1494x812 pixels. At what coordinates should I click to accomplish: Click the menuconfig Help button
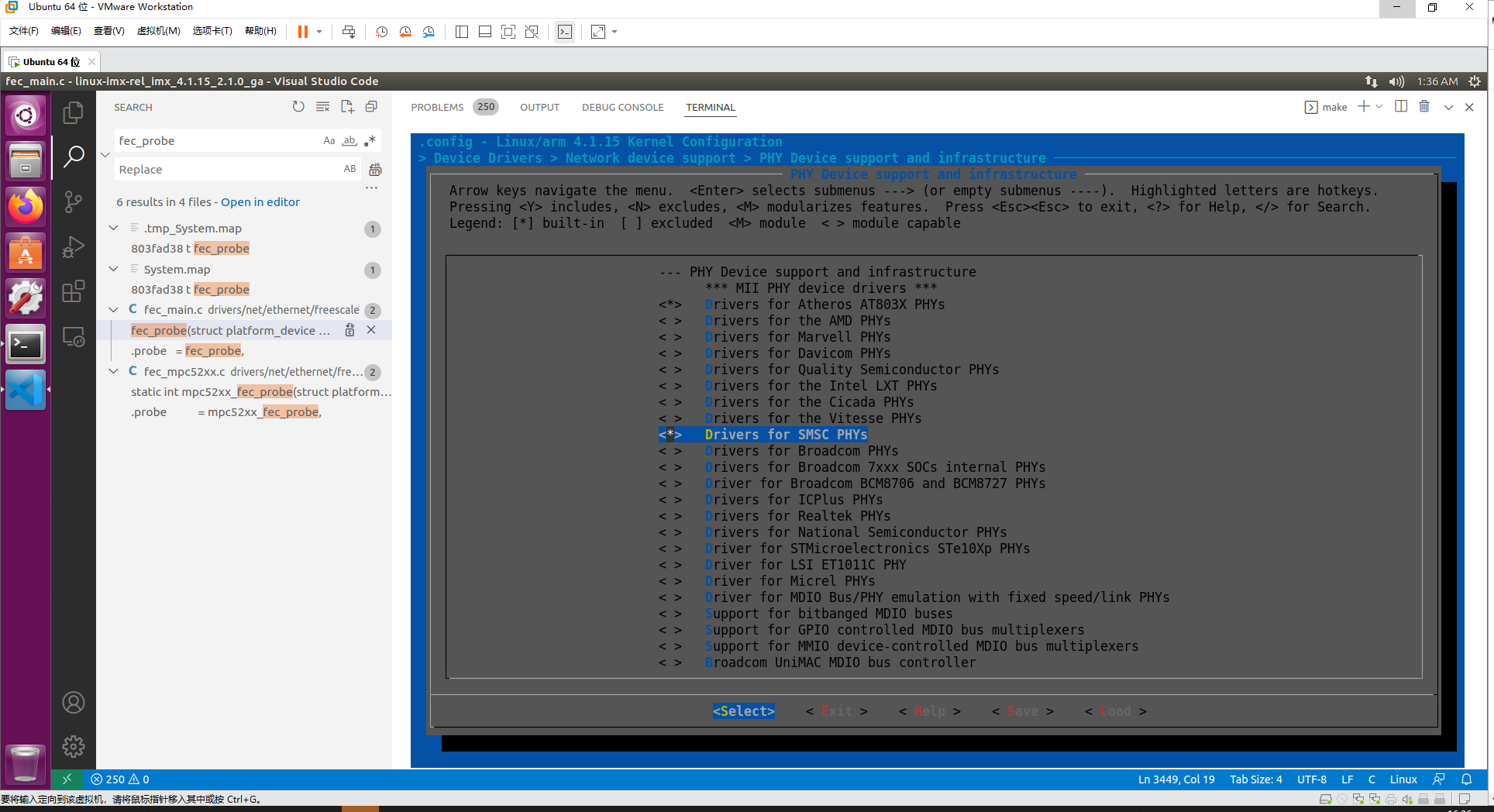pos(930,711)
